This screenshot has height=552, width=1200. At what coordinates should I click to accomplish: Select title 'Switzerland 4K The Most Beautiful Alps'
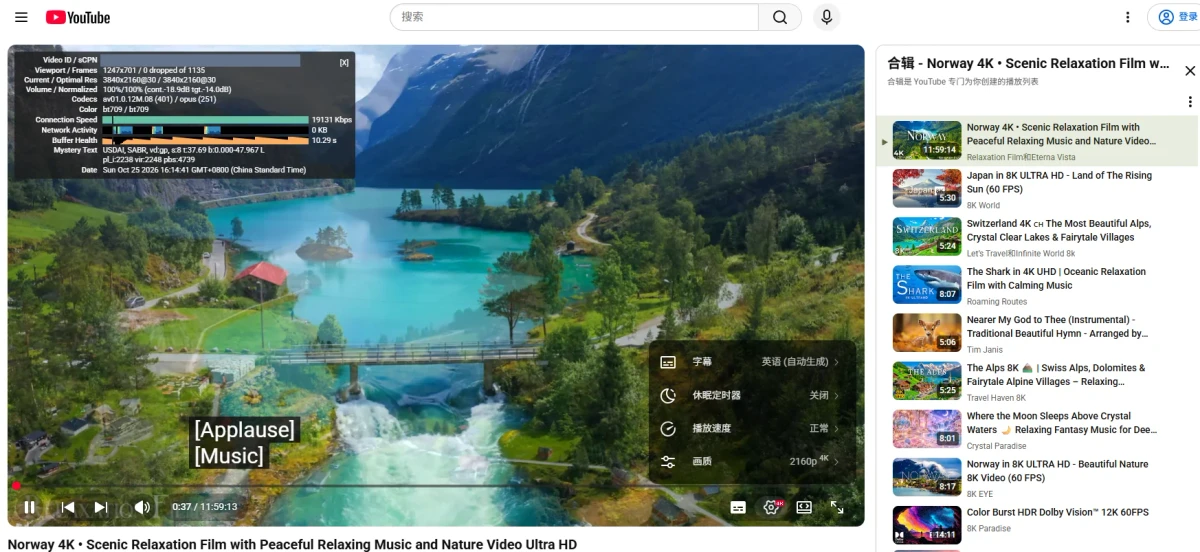pyautogui.click(x=1059, y=230)
